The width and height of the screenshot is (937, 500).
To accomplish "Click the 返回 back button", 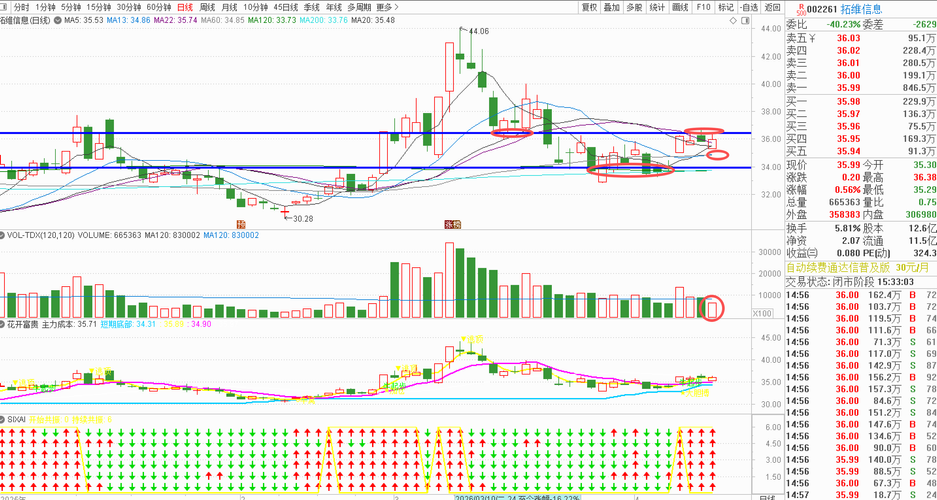I will pos(772,7).
